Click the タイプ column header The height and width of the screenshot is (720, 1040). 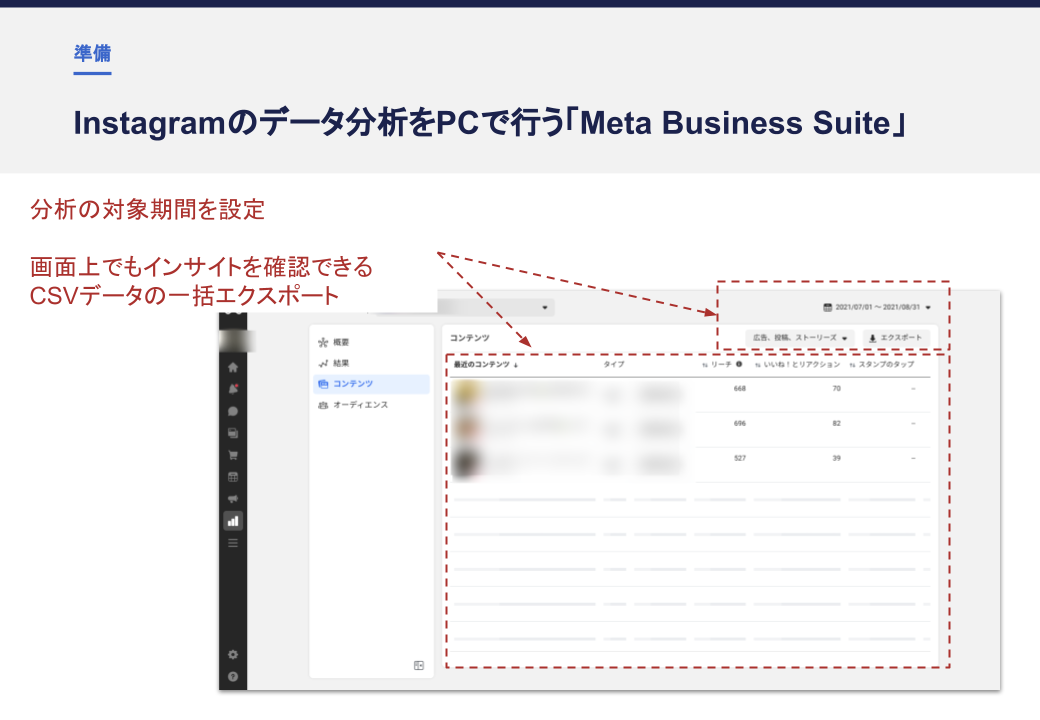(x=614, y=365)
